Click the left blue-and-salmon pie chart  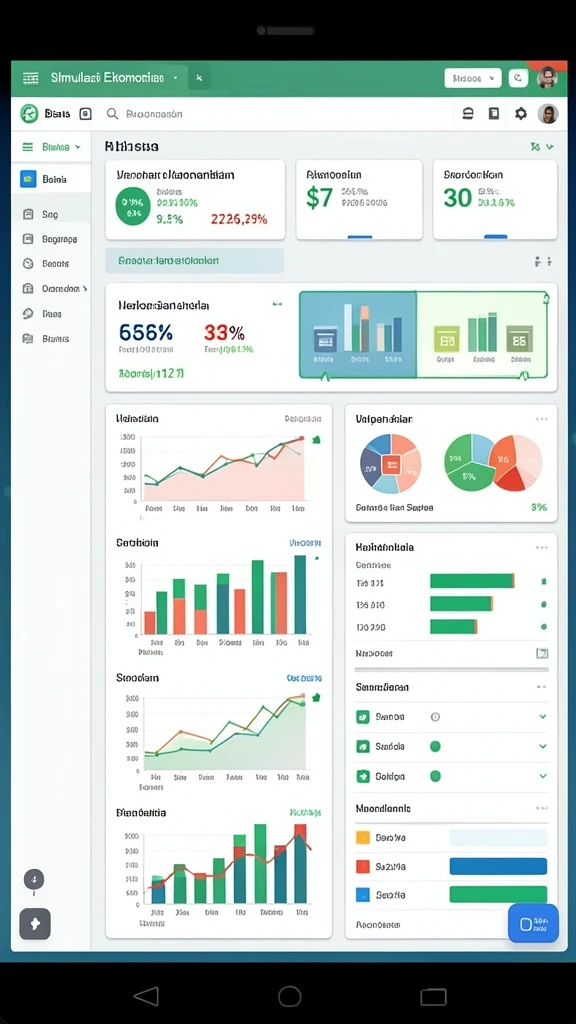coord(391,464)
